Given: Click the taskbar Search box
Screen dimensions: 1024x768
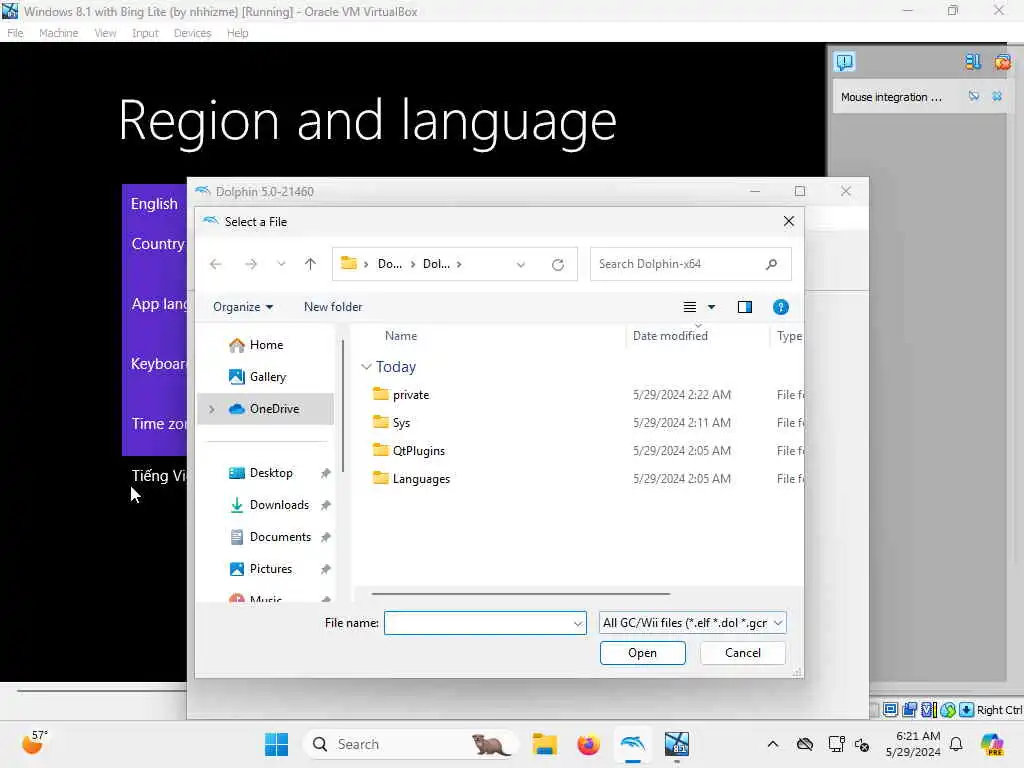Looking at the screenshot, I should [x=410, y=744].
